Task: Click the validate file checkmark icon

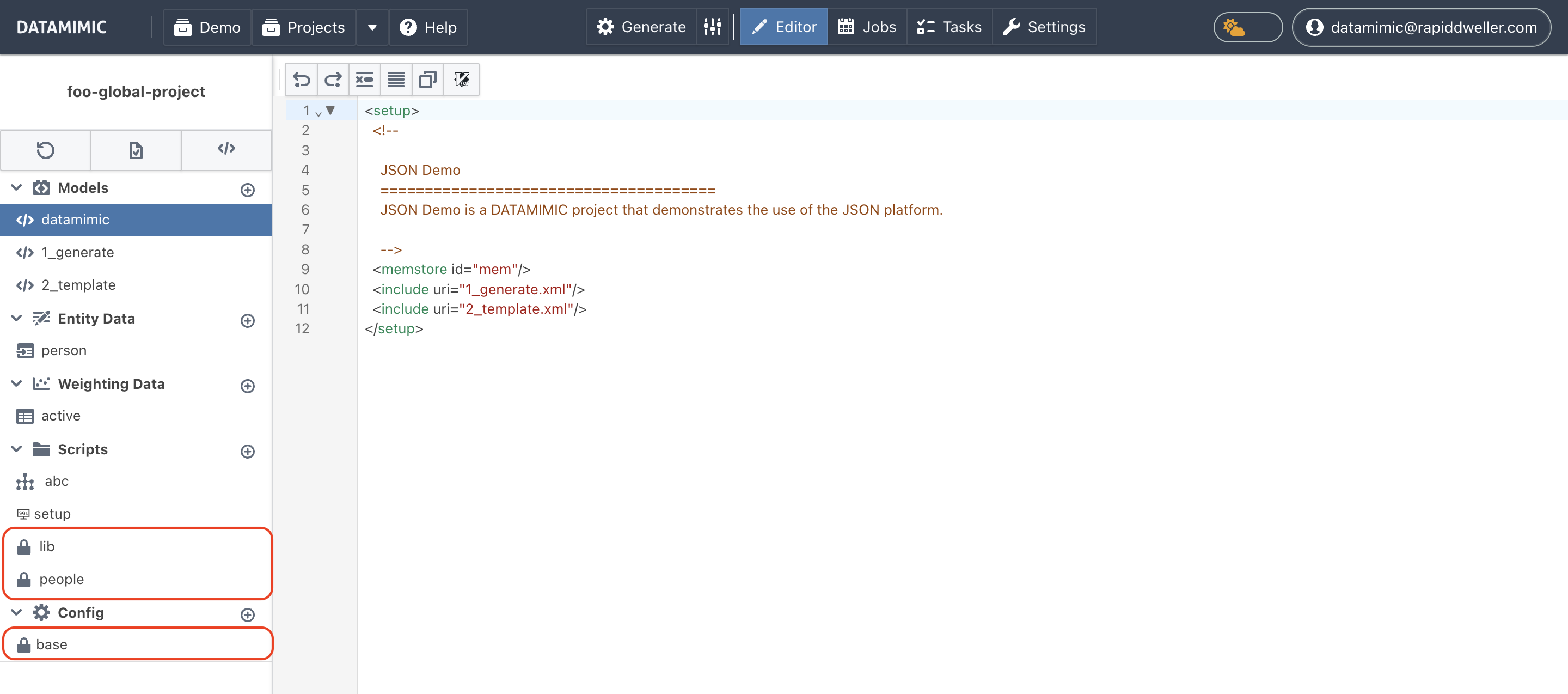Action: tap(136, 150)
